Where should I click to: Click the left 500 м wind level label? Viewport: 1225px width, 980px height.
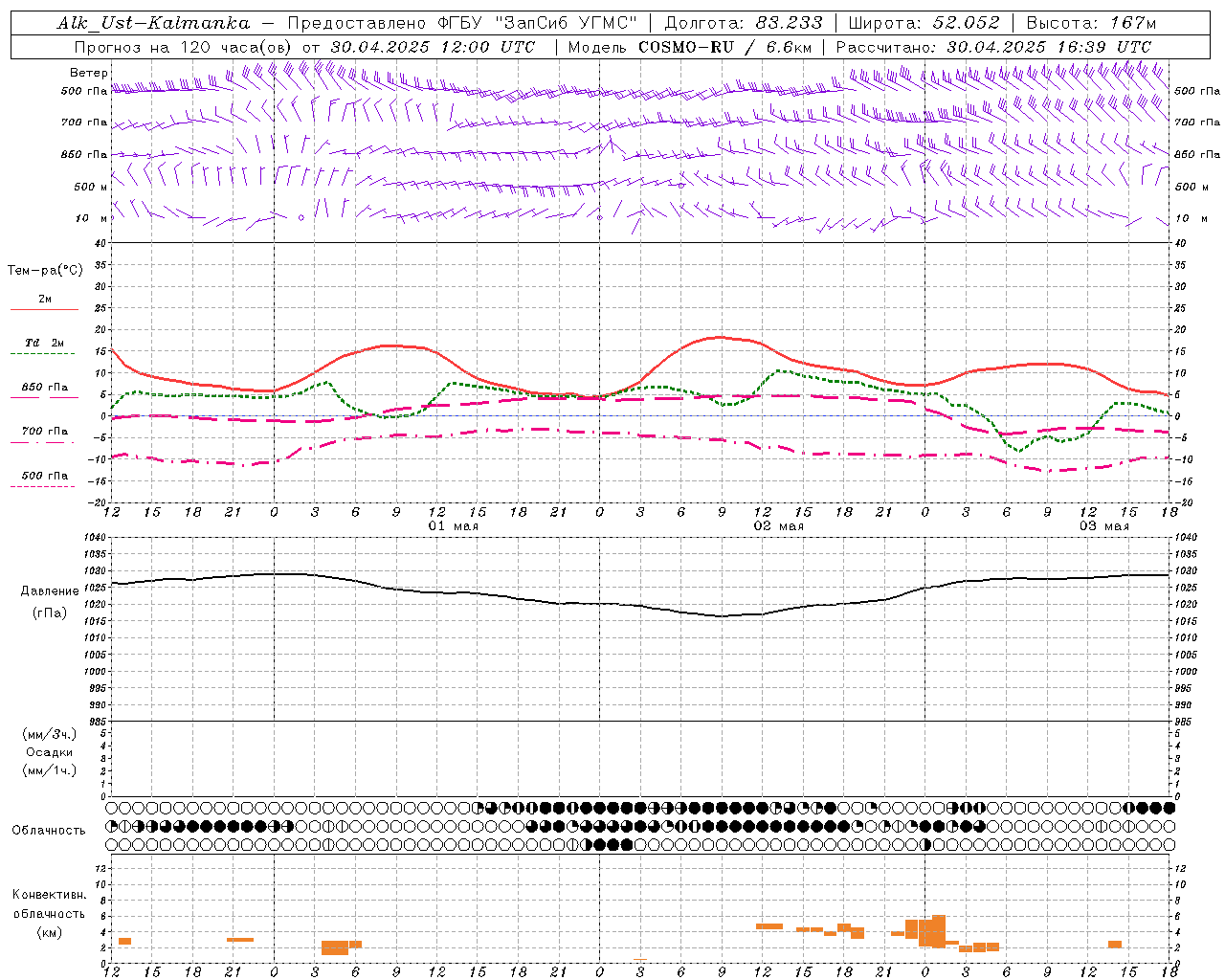pos(91,187)
